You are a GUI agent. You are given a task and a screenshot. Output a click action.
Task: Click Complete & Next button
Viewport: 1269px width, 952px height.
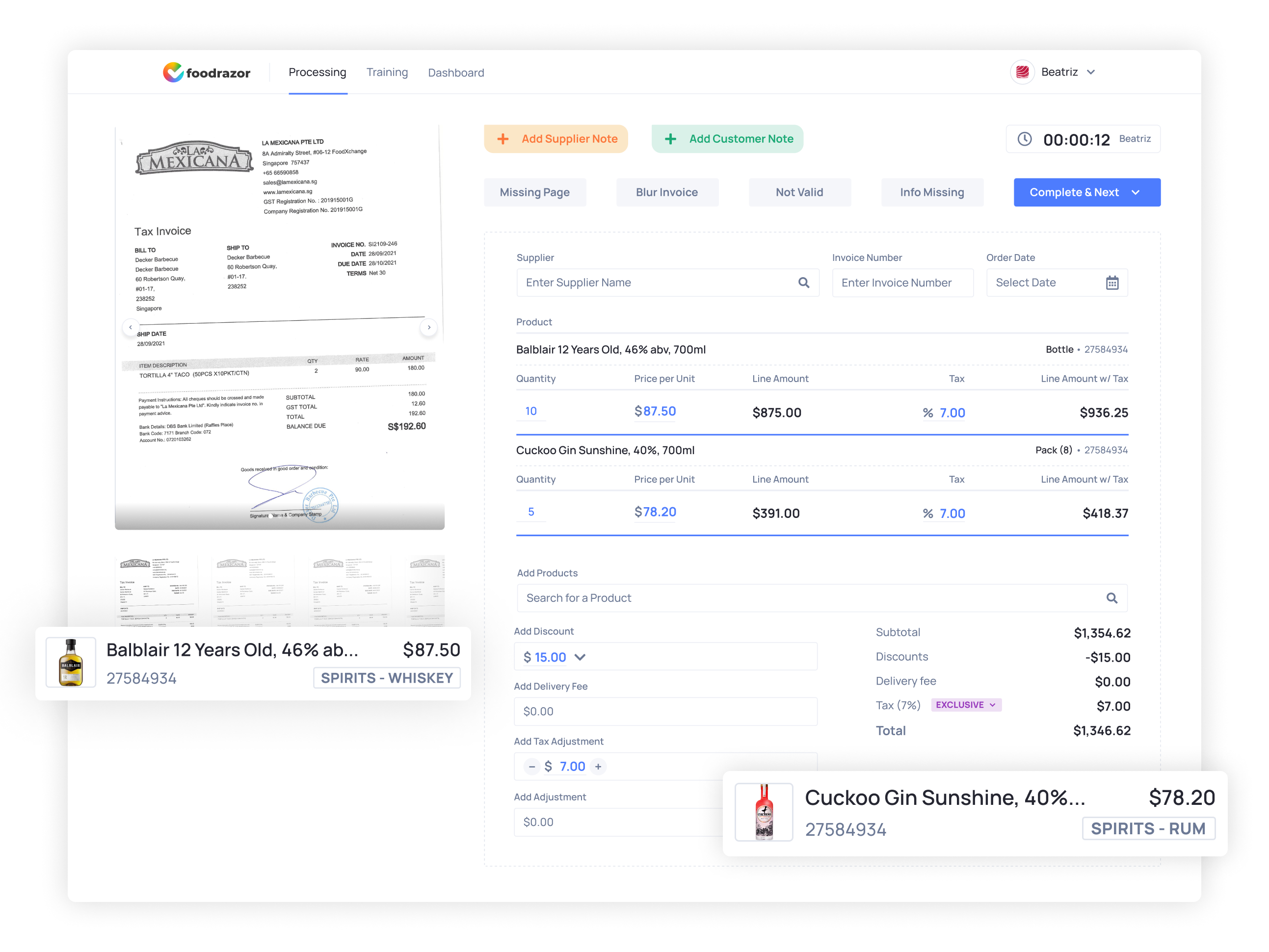[x=1087, y=192]
